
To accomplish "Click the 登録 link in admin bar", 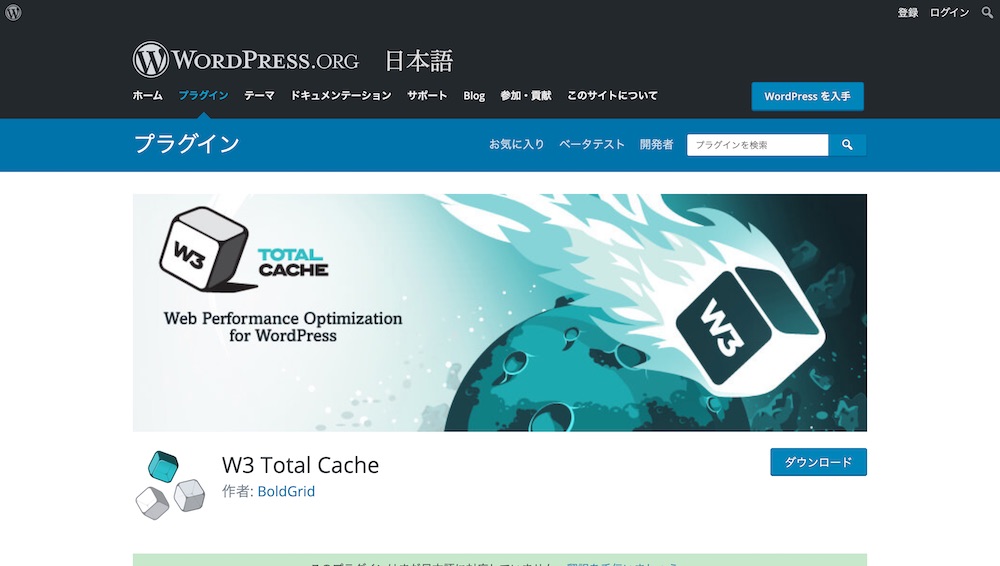I will (x=908, y=12).
